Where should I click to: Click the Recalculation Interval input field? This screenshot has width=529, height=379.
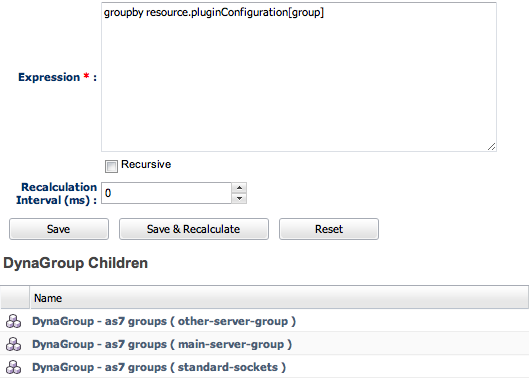166,193
